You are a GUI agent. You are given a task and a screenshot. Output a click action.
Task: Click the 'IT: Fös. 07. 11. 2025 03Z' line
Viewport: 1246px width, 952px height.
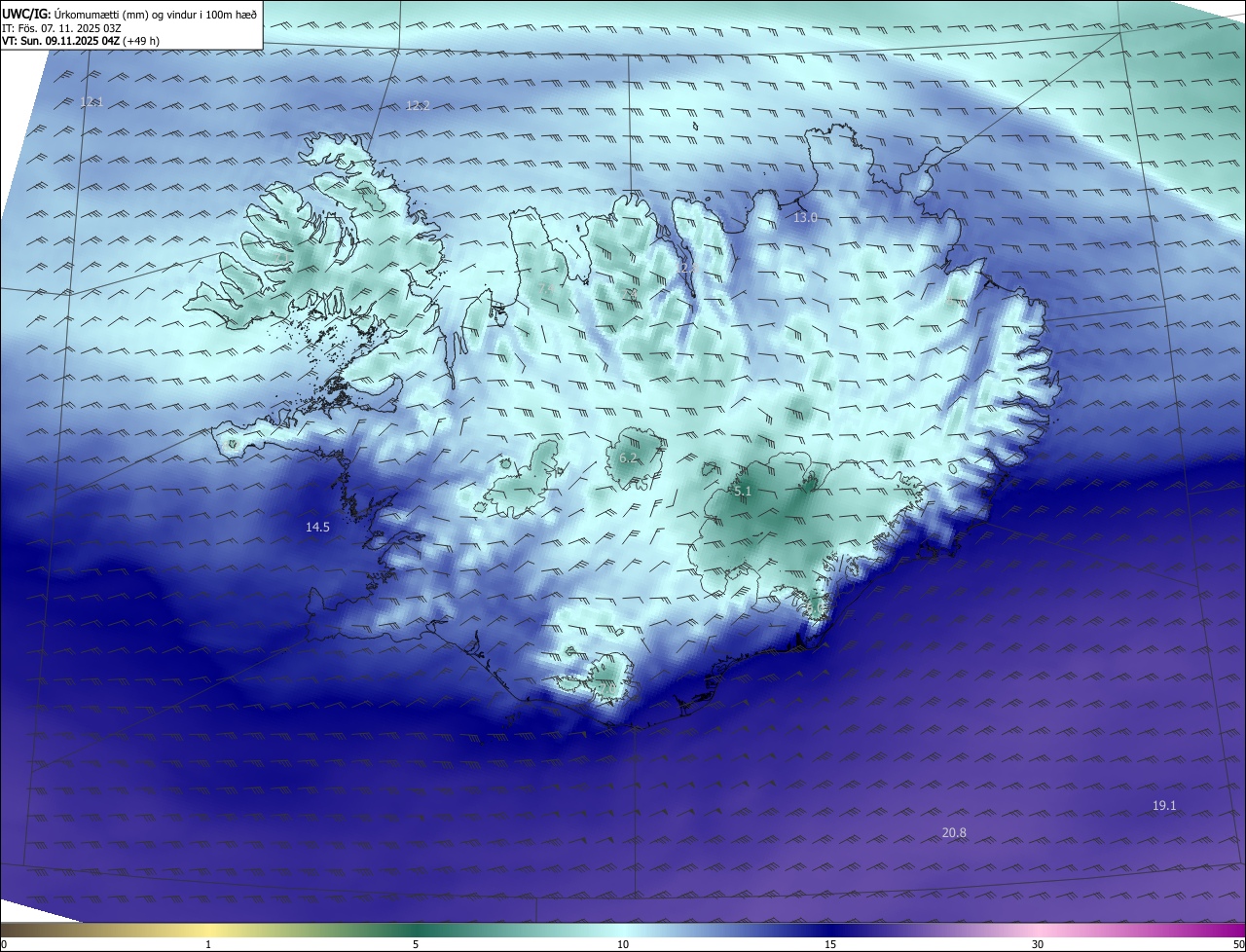61,27
